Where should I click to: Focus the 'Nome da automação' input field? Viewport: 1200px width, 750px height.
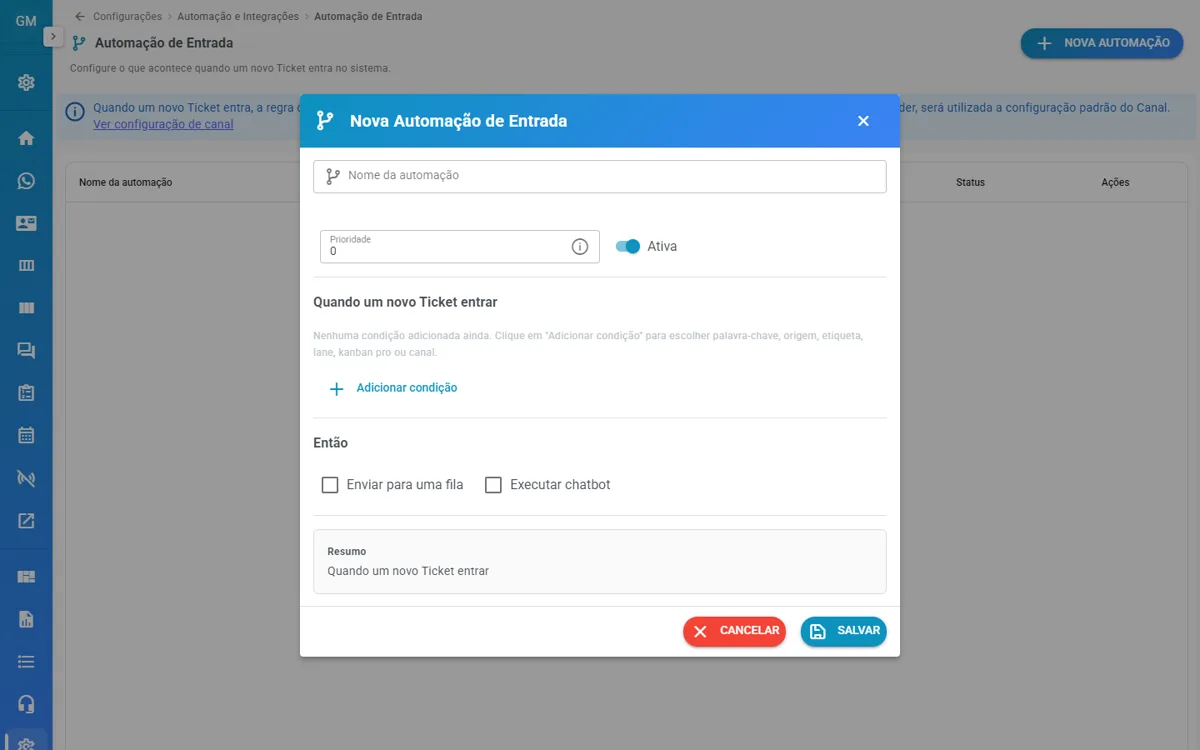[x=600, y=176]
